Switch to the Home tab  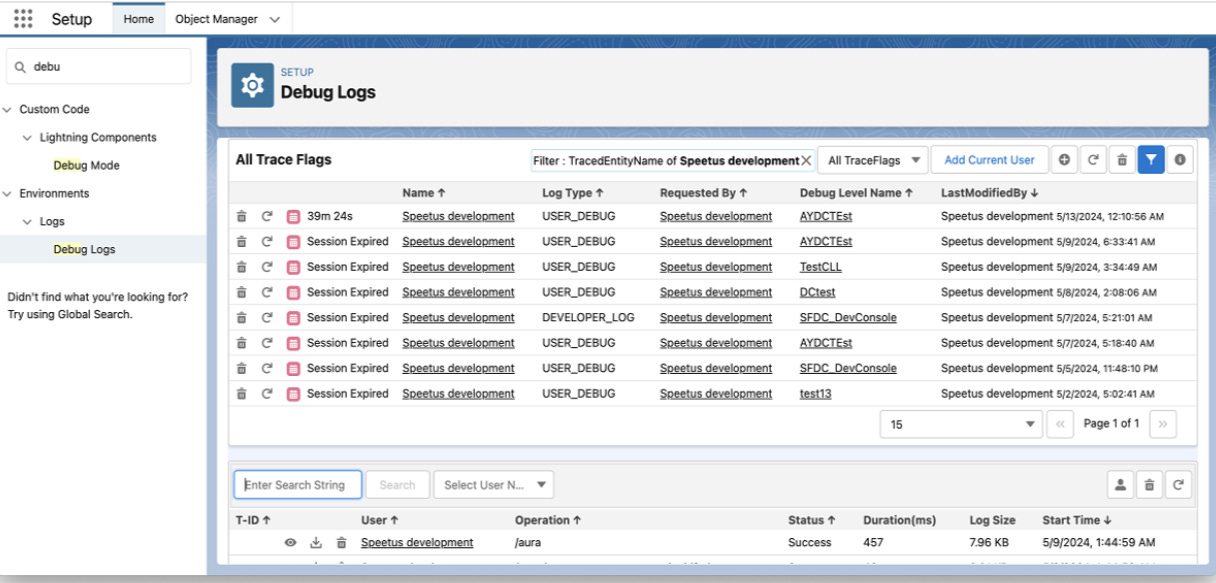click(x=139, y=19)
